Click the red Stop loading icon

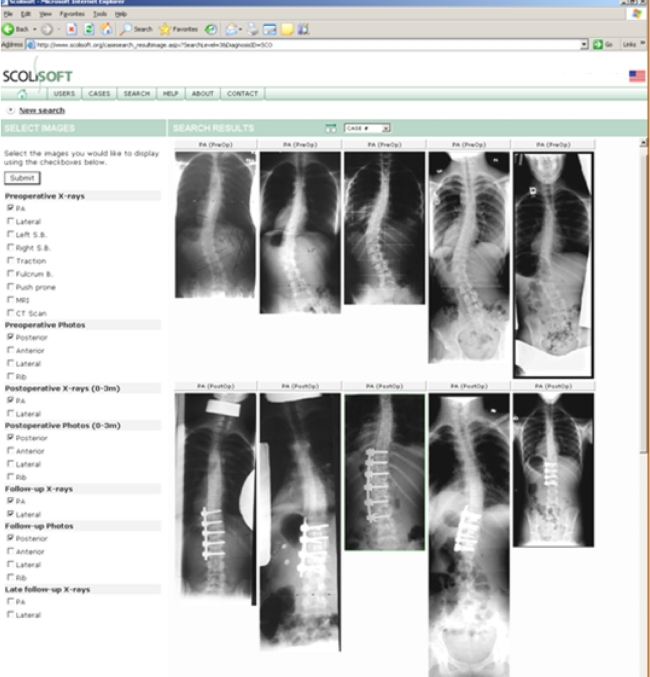click(72, 29)
